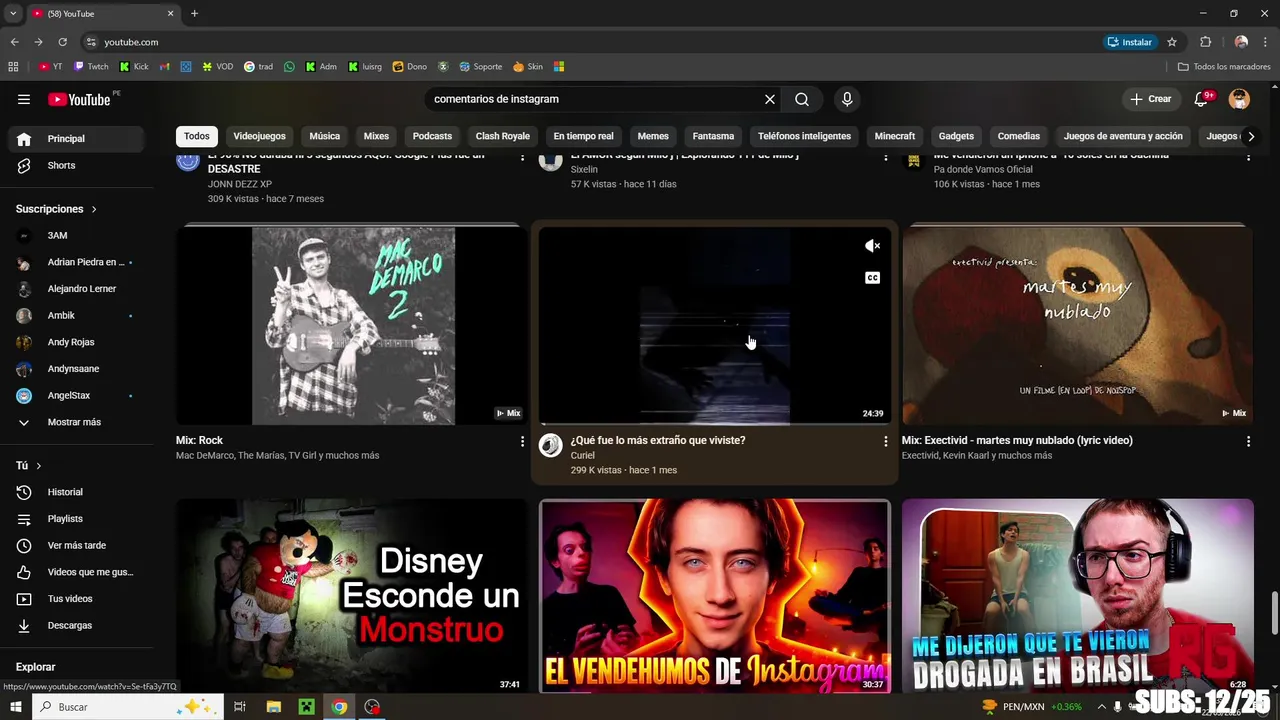This screenshot has width=1280, height=720.
Task: Open the YouTube hamburger guide menu
Action: point(24,99)
